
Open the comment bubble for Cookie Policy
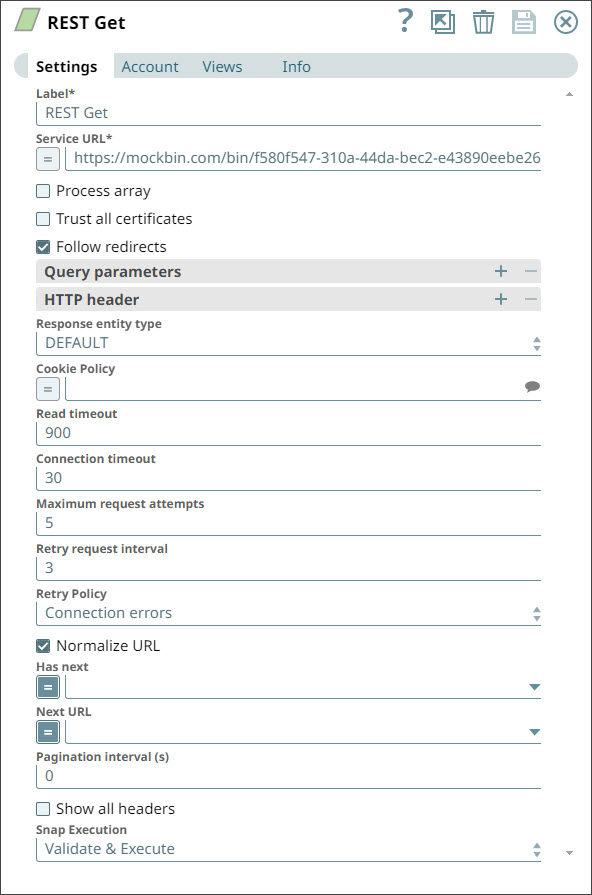point(533,387)
